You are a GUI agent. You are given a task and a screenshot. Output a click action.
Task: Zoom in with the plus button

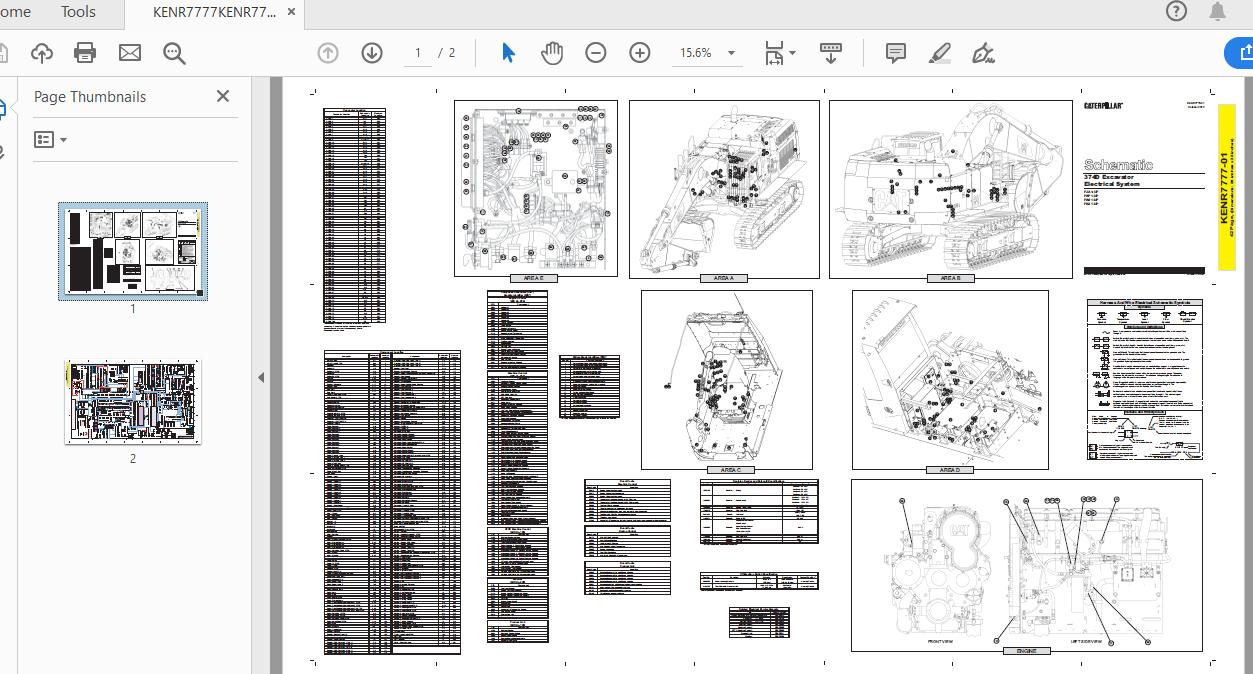(x=640, y=53)
